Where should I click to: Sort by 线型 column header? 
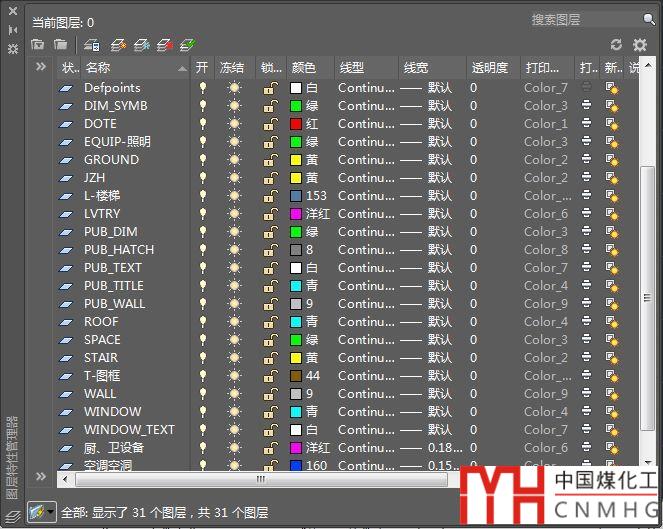click(x=367, y=68)
